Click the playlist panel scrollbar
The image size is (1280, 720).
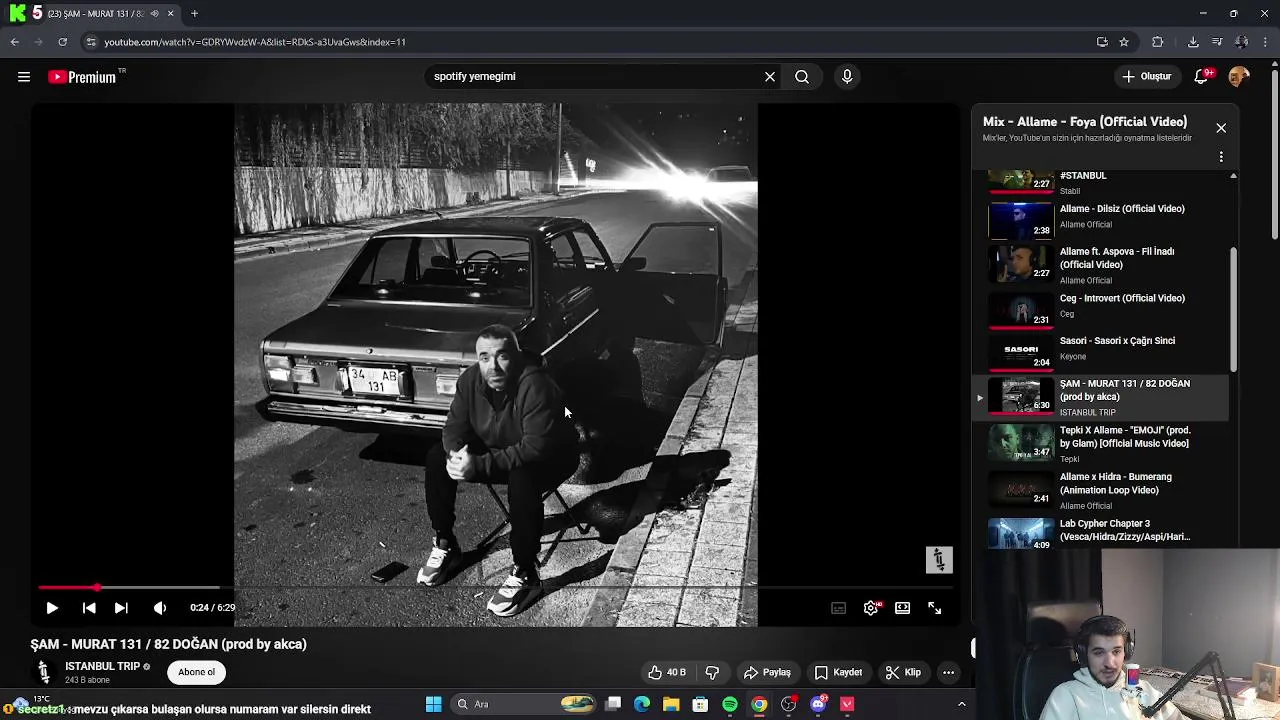pos(1233,309)
